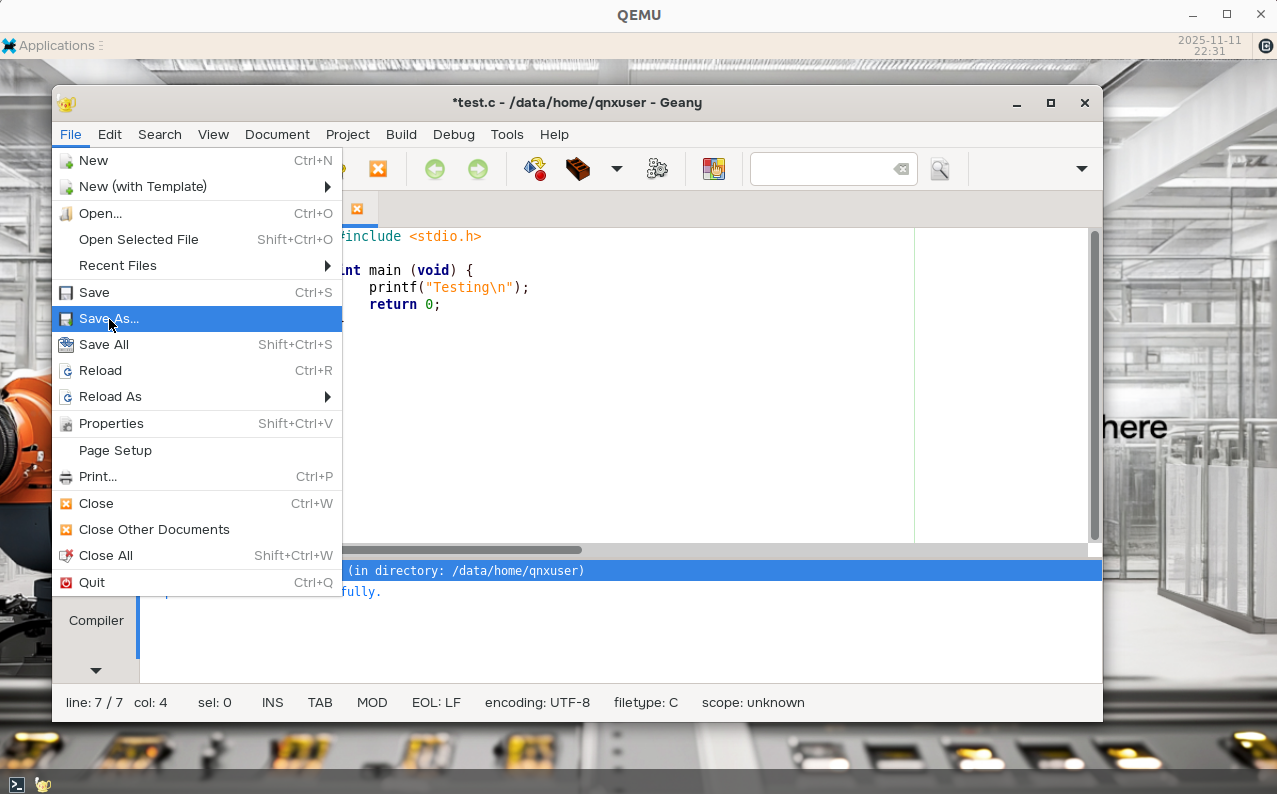1277x794 pixels.
Task: Click the Compile file toolbar icon
Action: [535, 169]
